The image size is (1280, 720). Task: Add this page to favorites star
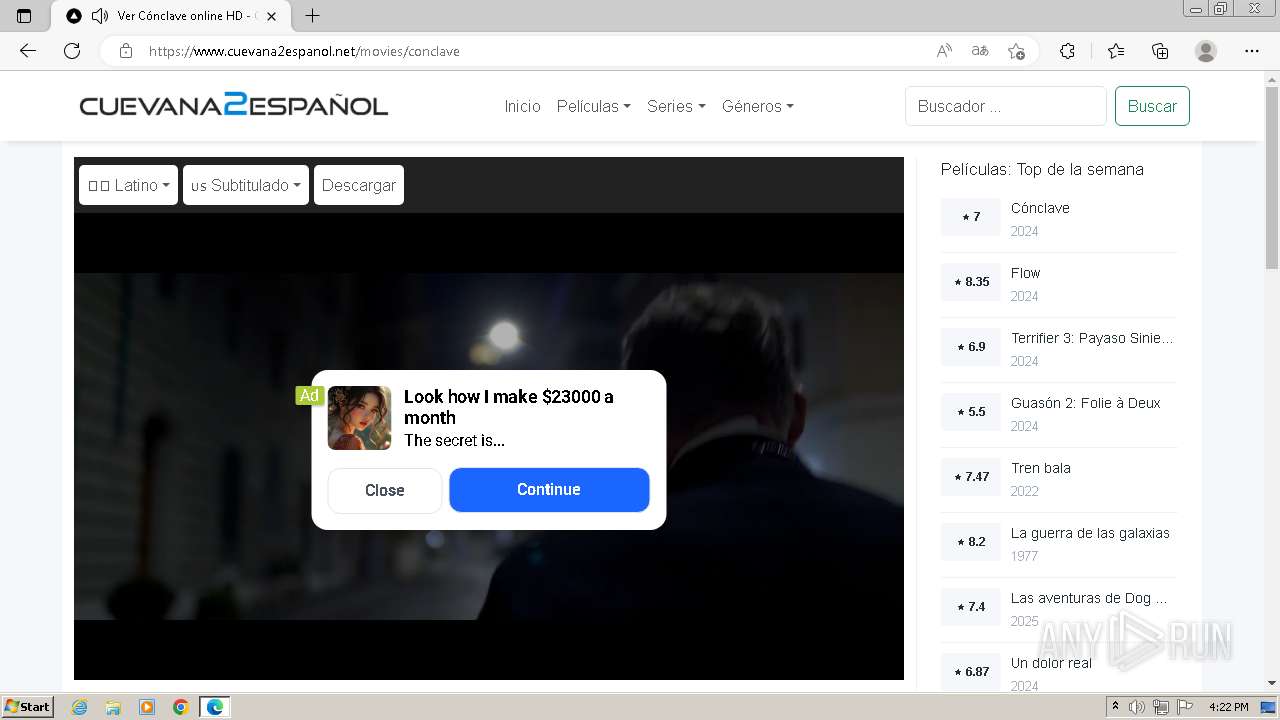tap(1016, 51)
